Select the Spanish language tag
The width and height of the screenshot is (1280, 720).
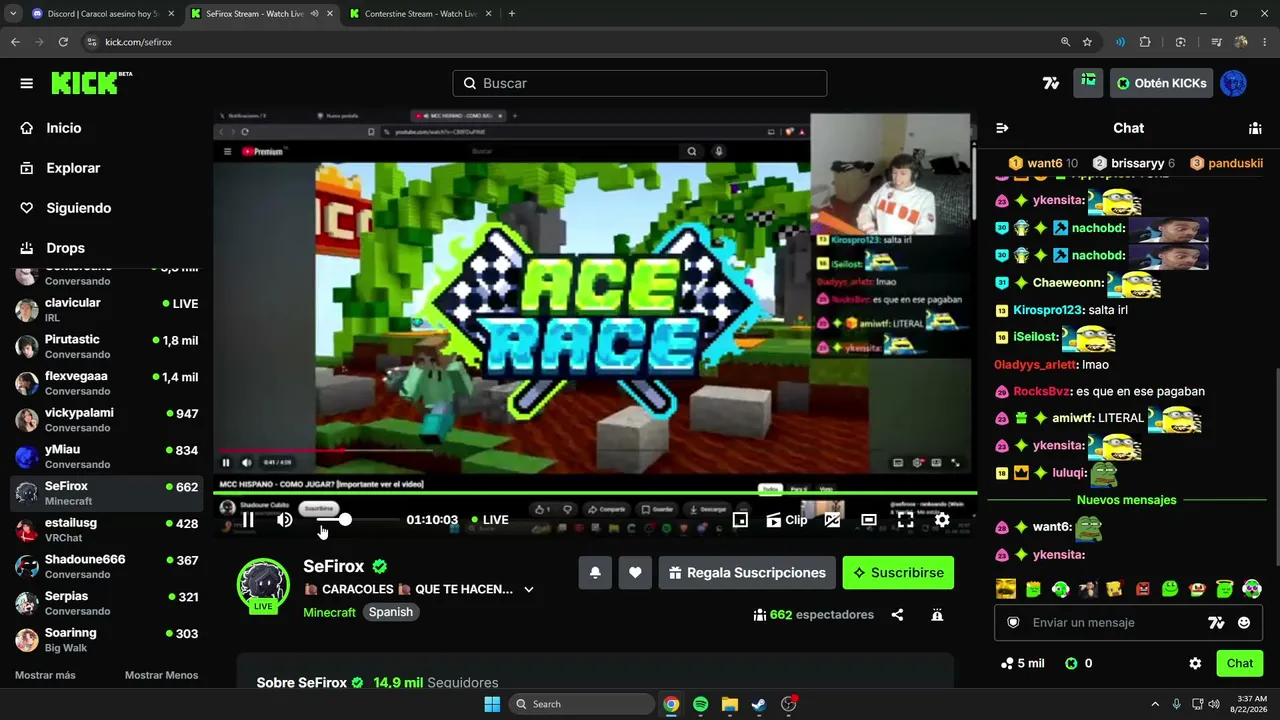pos(391,612)
